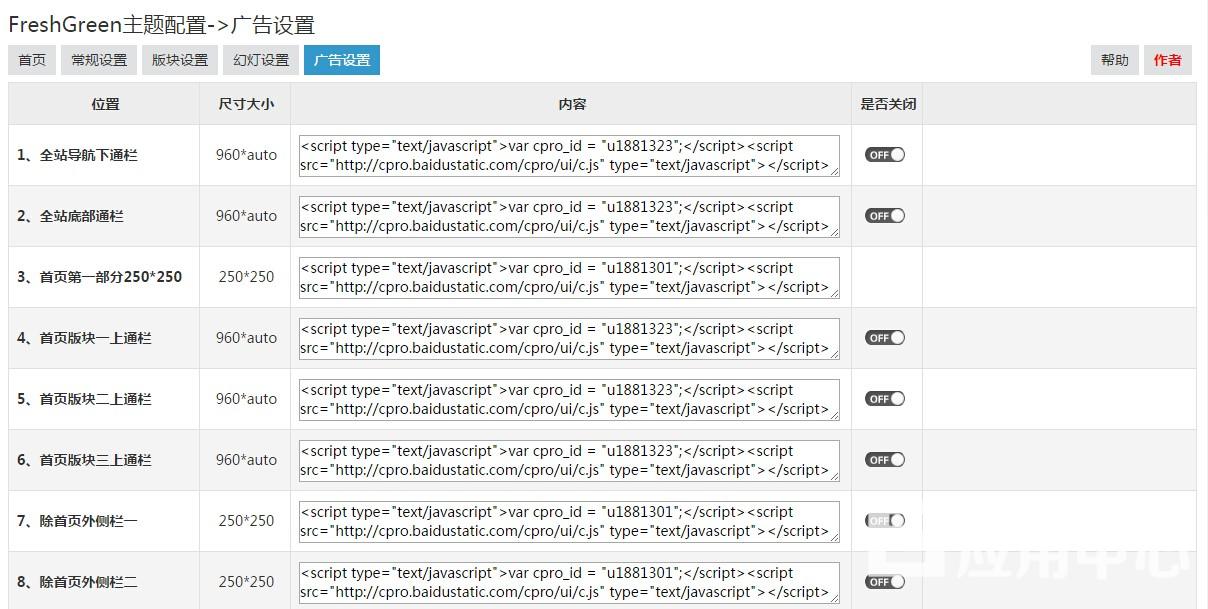Open the 首页 tab
This screenshot has height=609, width=1208.
click(32, 60)
